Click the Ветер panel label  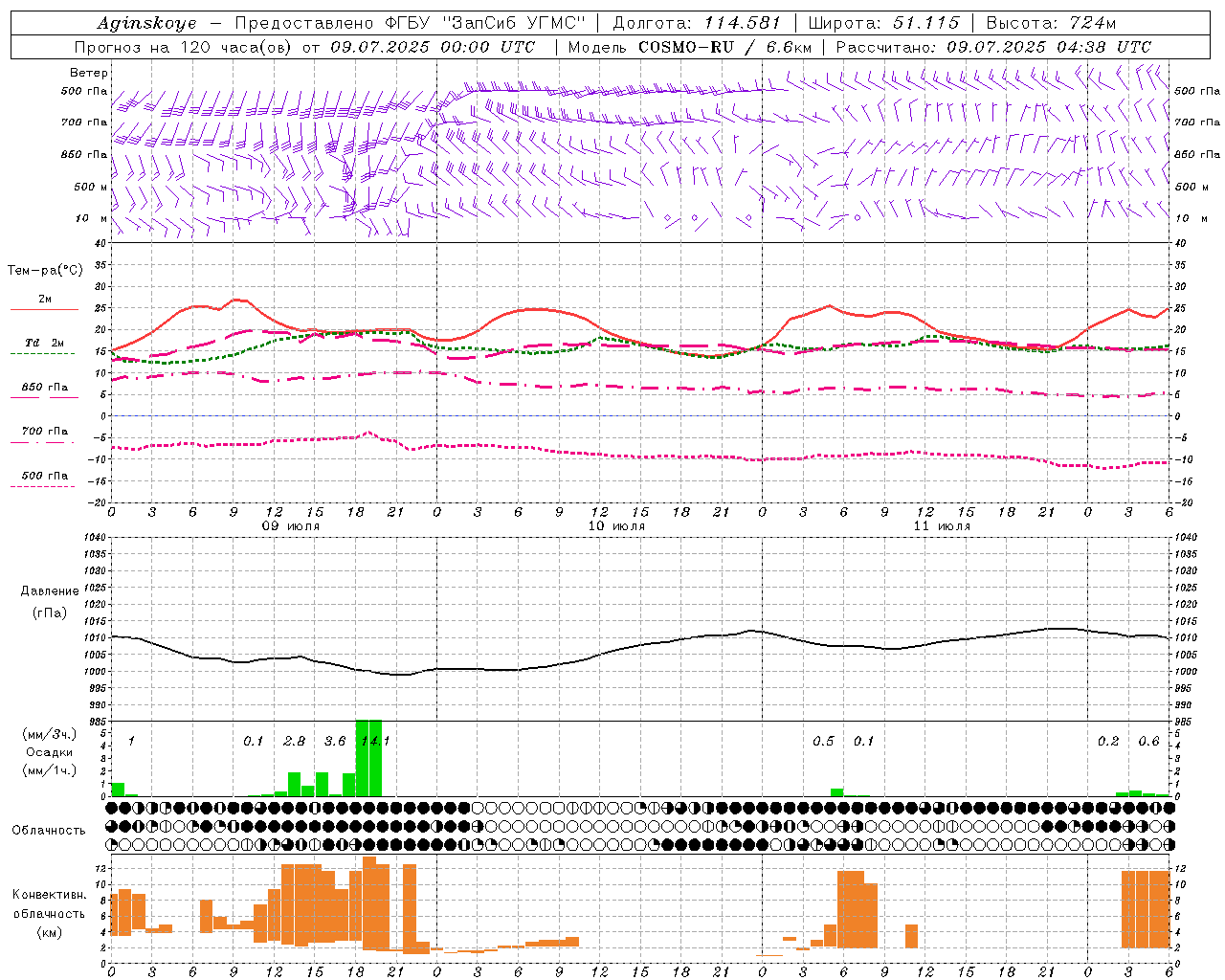point(89,73)
